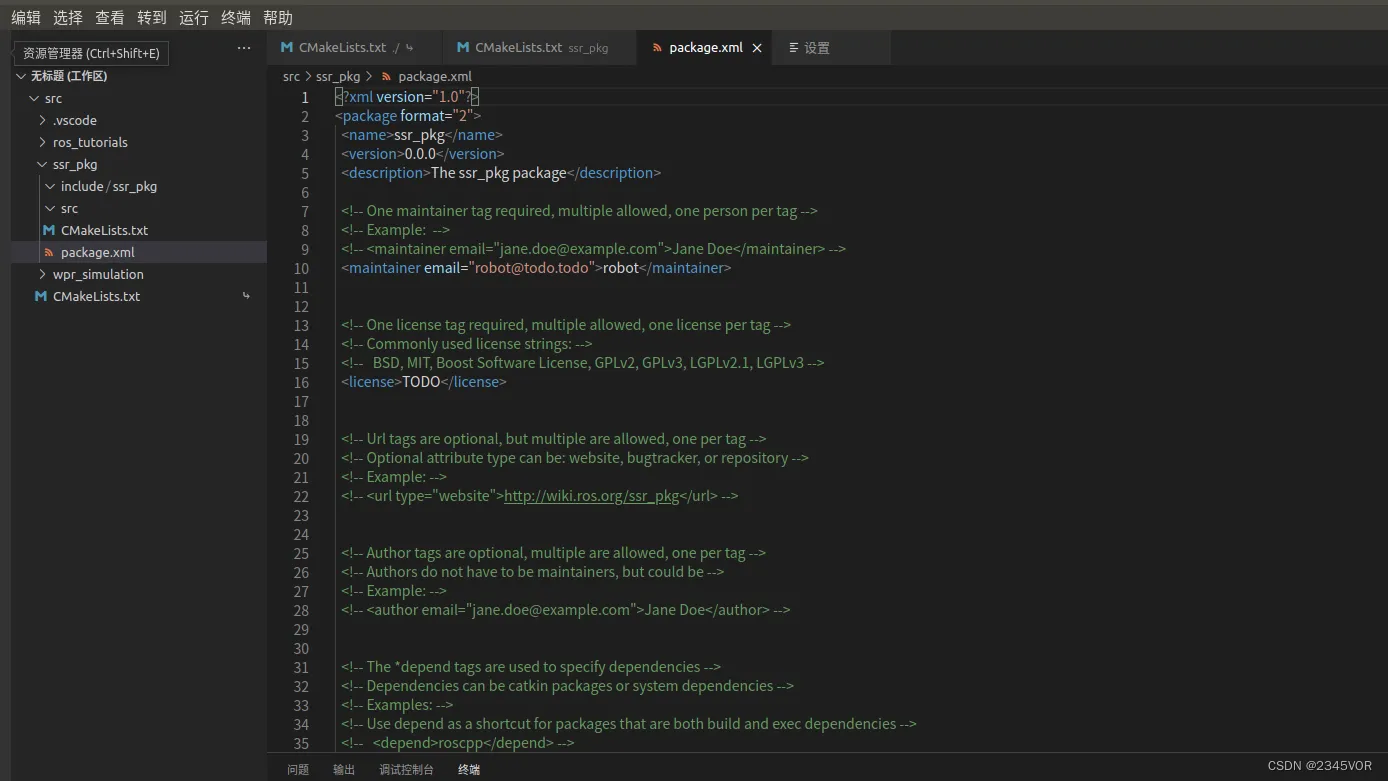Click line number 16 in the gutter
This screenshot has width=1388, height=781.
pyautogui.click(x=301, y=382)
